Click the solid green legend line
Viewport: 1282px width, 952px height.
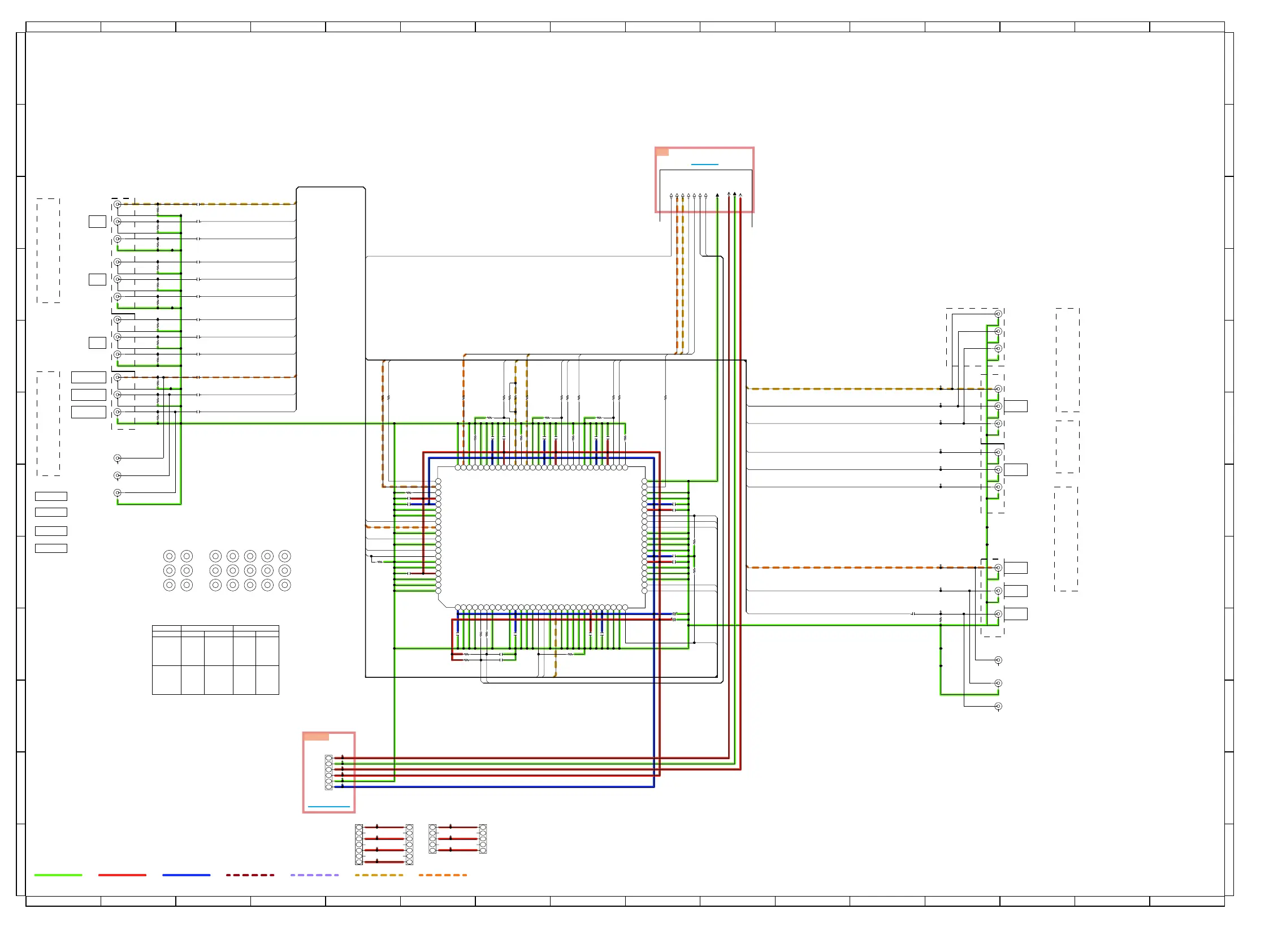[x=58, y=875]
